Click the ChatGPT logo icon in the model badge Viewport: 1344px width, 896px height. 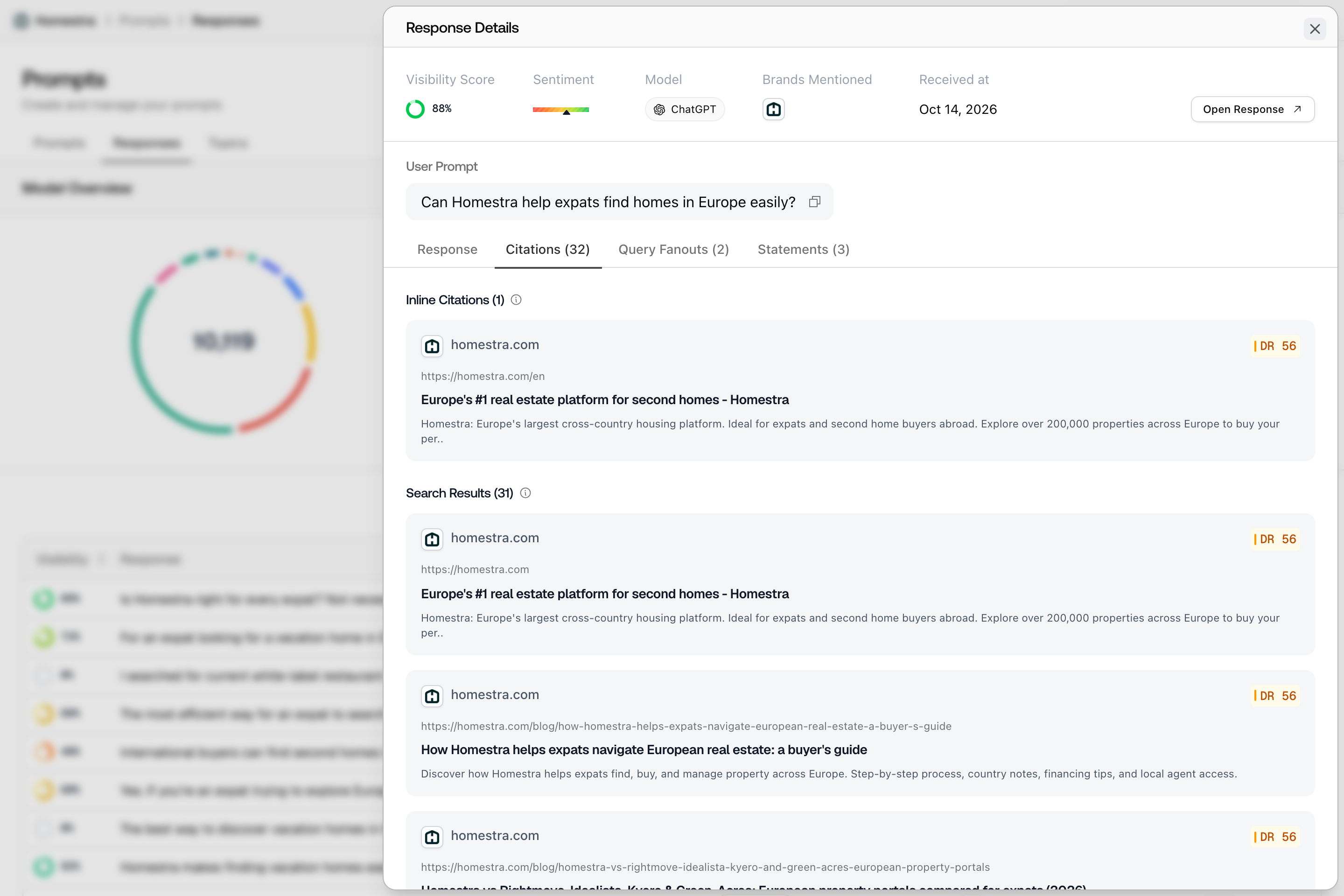pyautogui.click(x=659, y=109)
